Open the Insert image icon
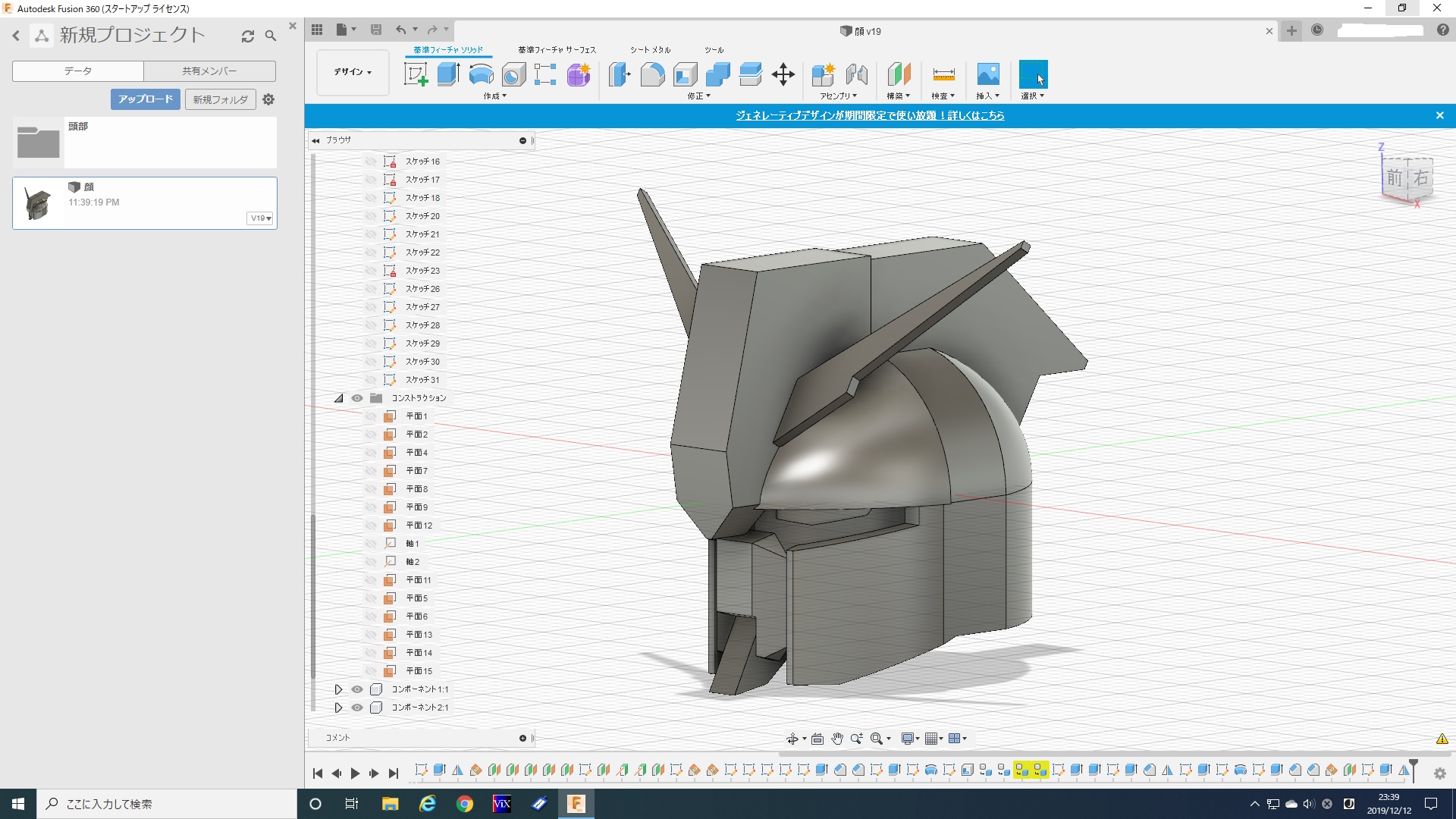This screenshot has width=1456, height=819. [x=987, y=74]
